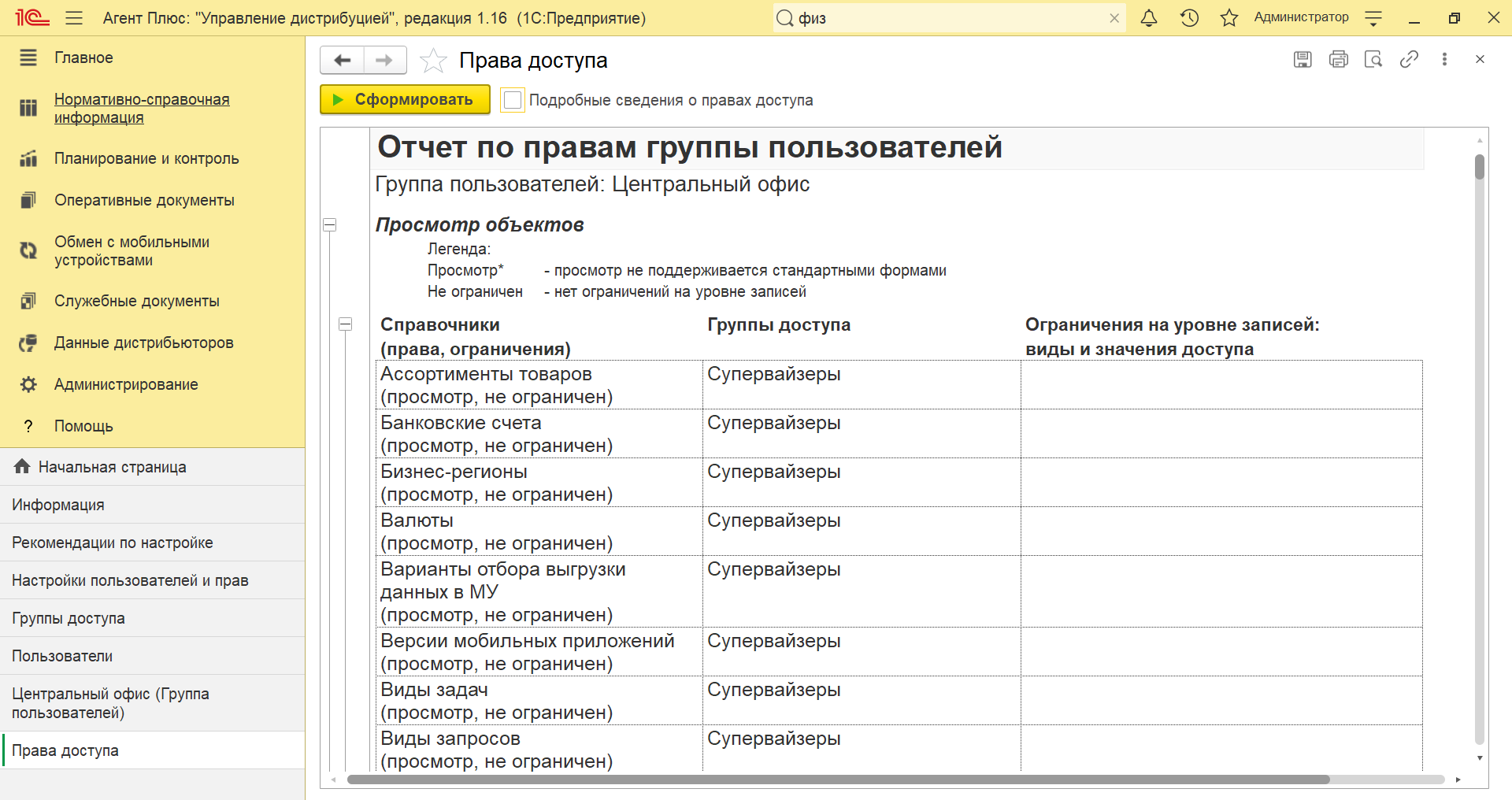This screenshot has height=800, width=1512.
Task: Go back with the left arrow button
Action: click(x=343, y=60)
